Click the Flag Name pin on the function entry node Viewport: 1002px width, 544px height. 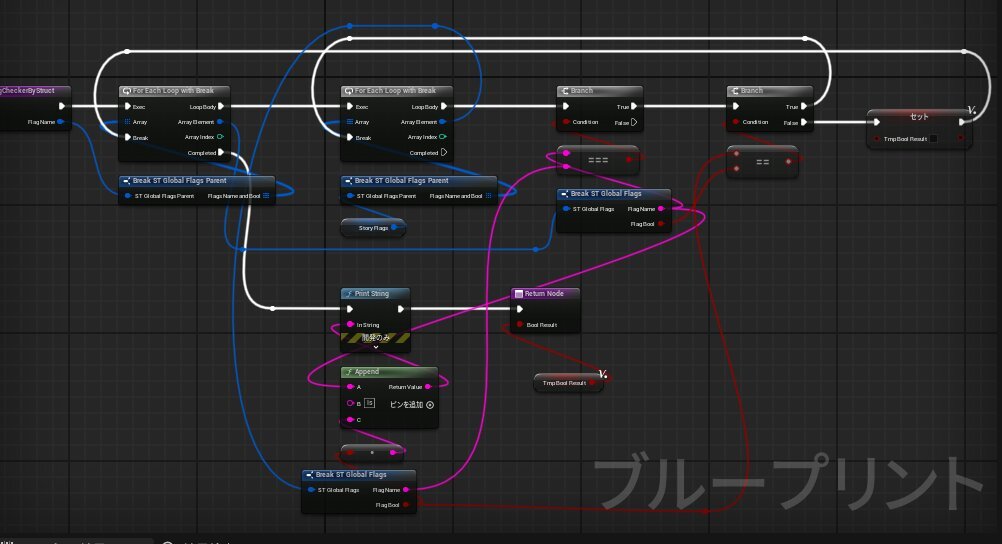coord(61,122)
